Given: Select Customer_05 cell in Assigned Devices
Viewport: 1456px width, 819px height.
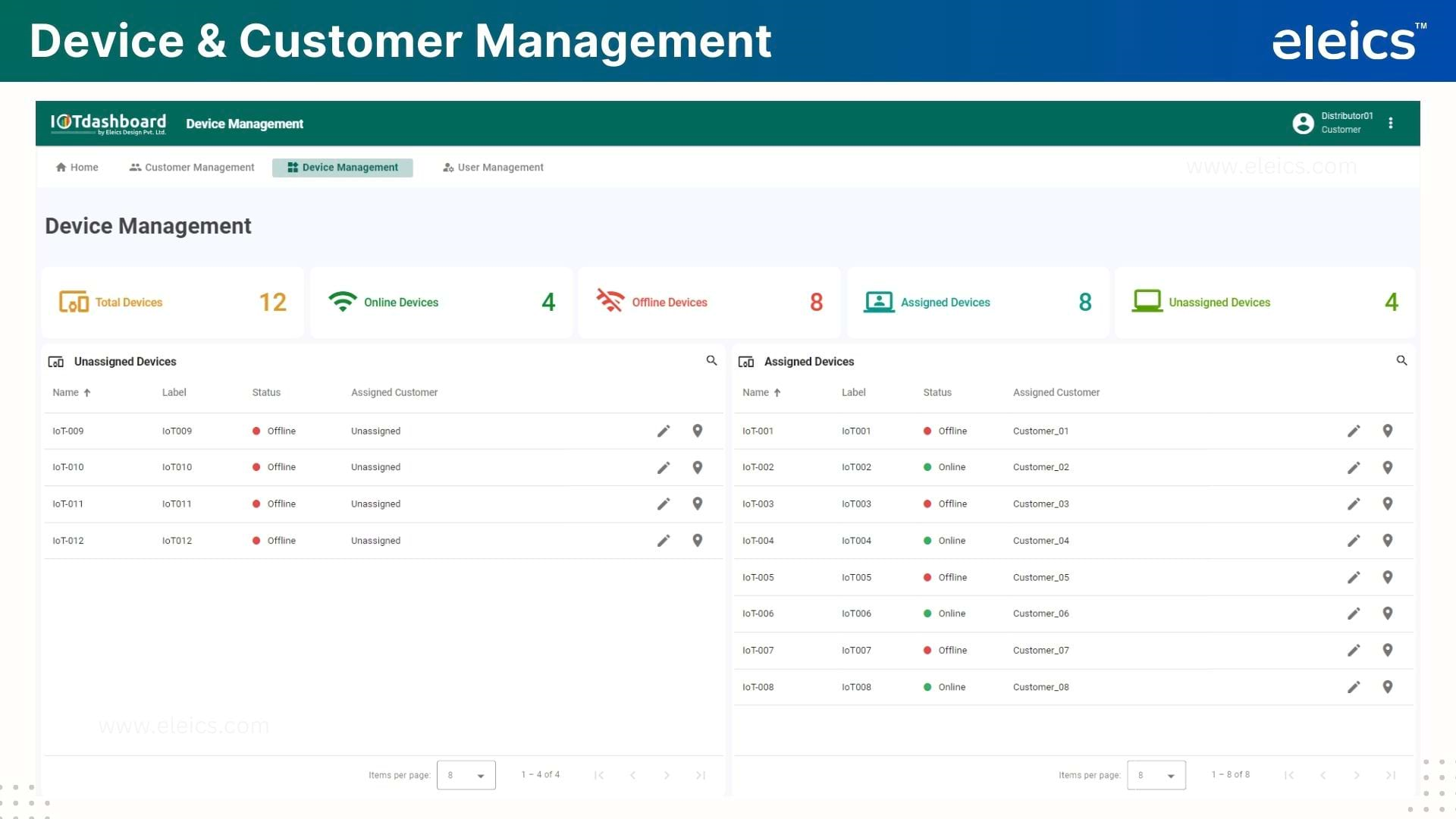Looking at the screenshot, I should point(1040,577).
